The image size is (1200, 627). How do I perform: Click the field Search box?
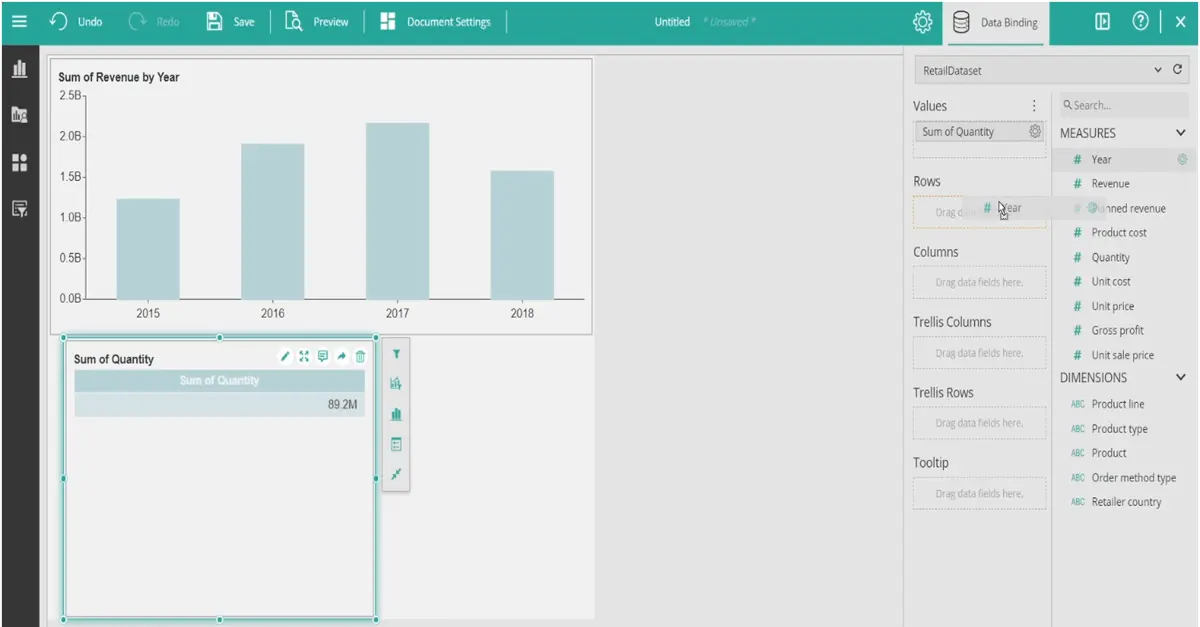click(1122, 105)
